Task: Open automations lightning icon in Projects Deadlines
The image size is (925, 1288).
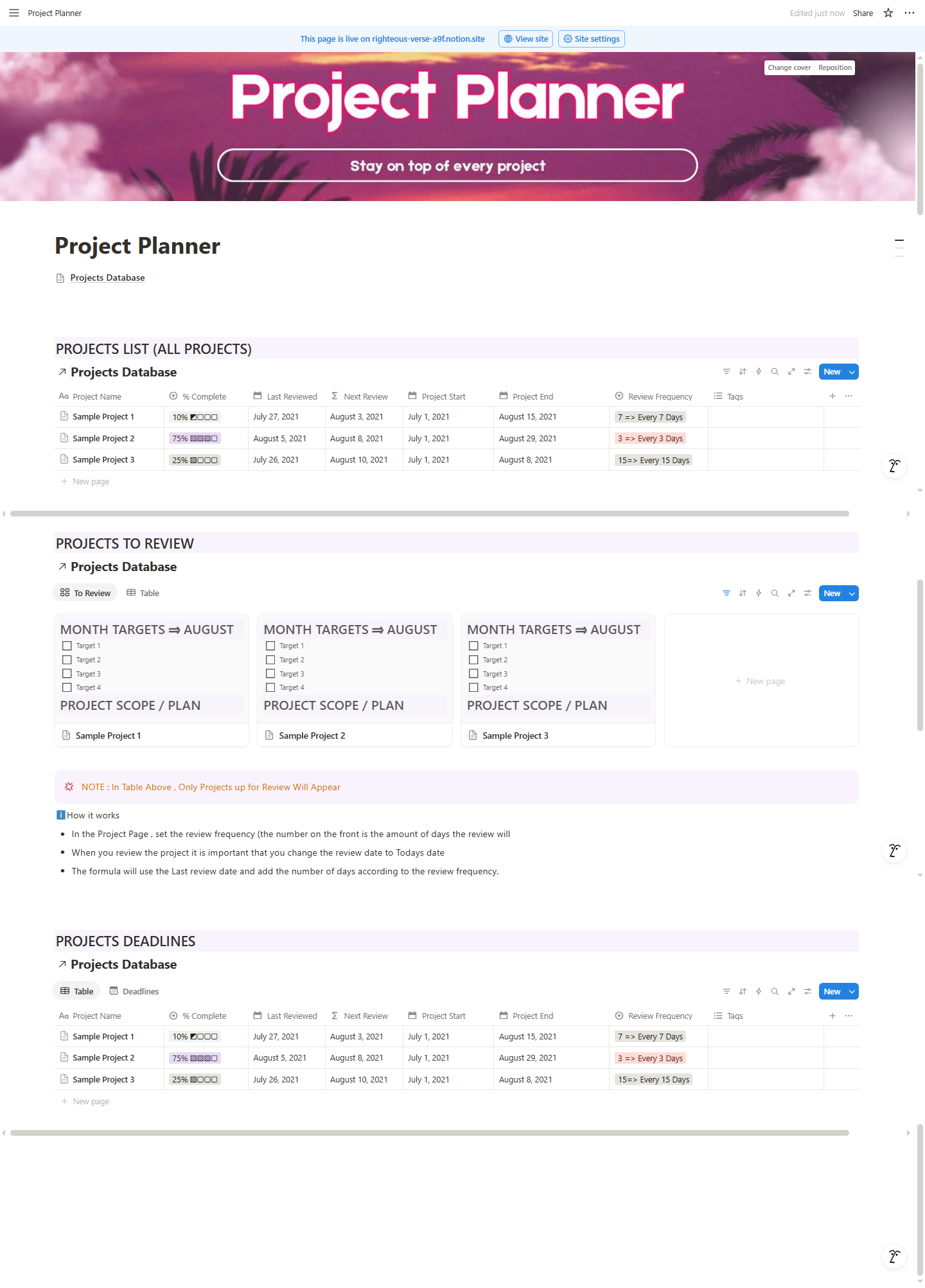Action: (x=759, y=992)
